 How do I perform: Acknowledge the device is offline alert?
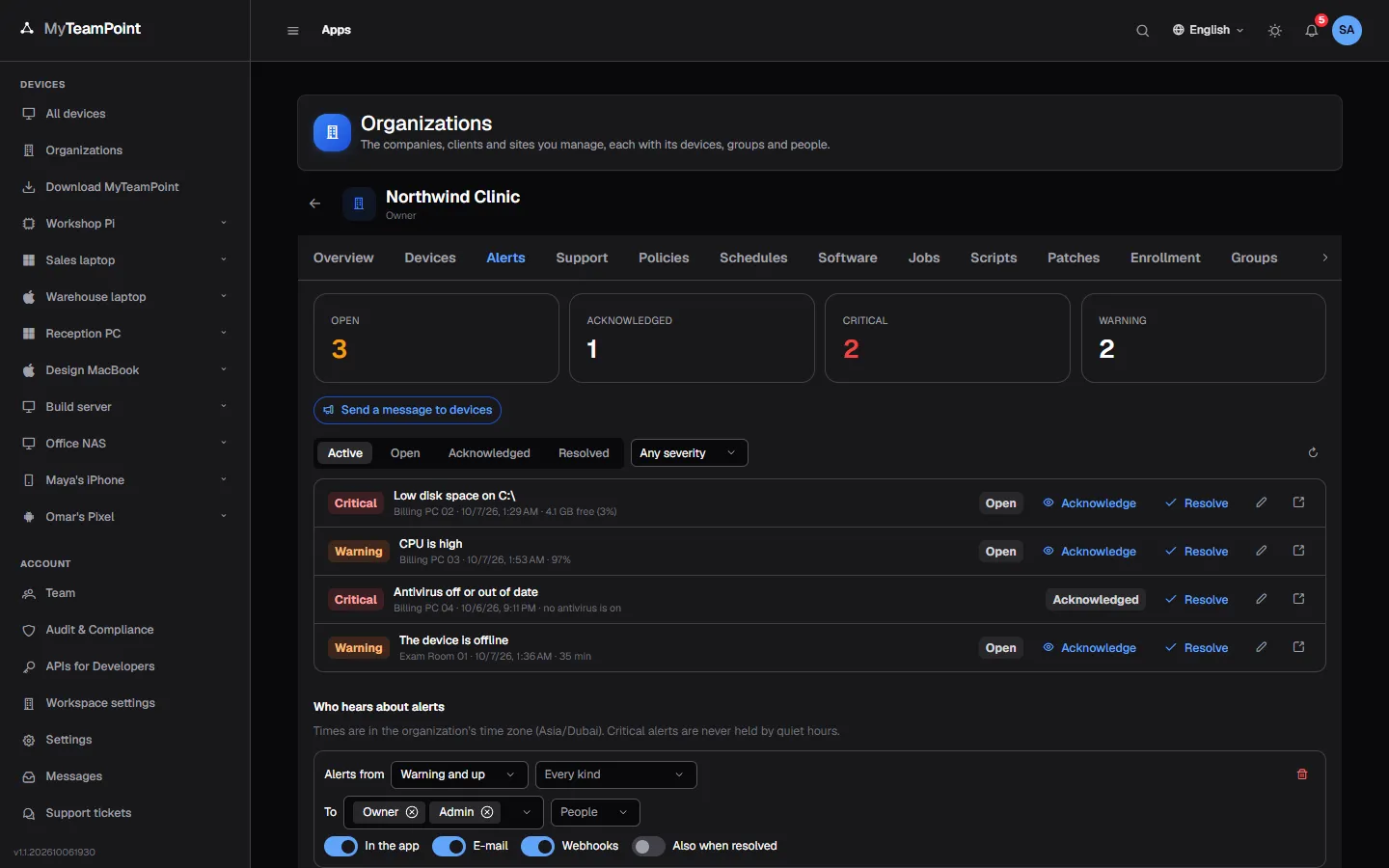point(1089,648)
